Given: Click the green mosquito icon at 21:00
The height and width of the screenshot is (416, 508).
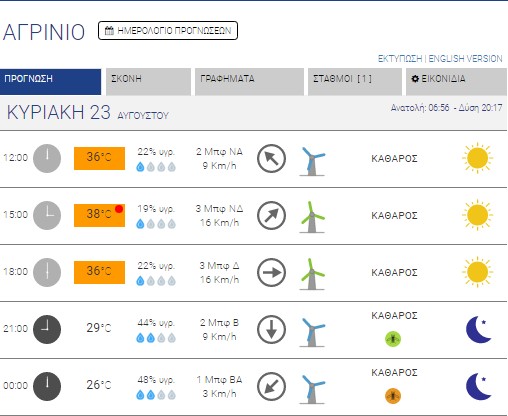Looking at the screenshot, I should coord(393,339).
